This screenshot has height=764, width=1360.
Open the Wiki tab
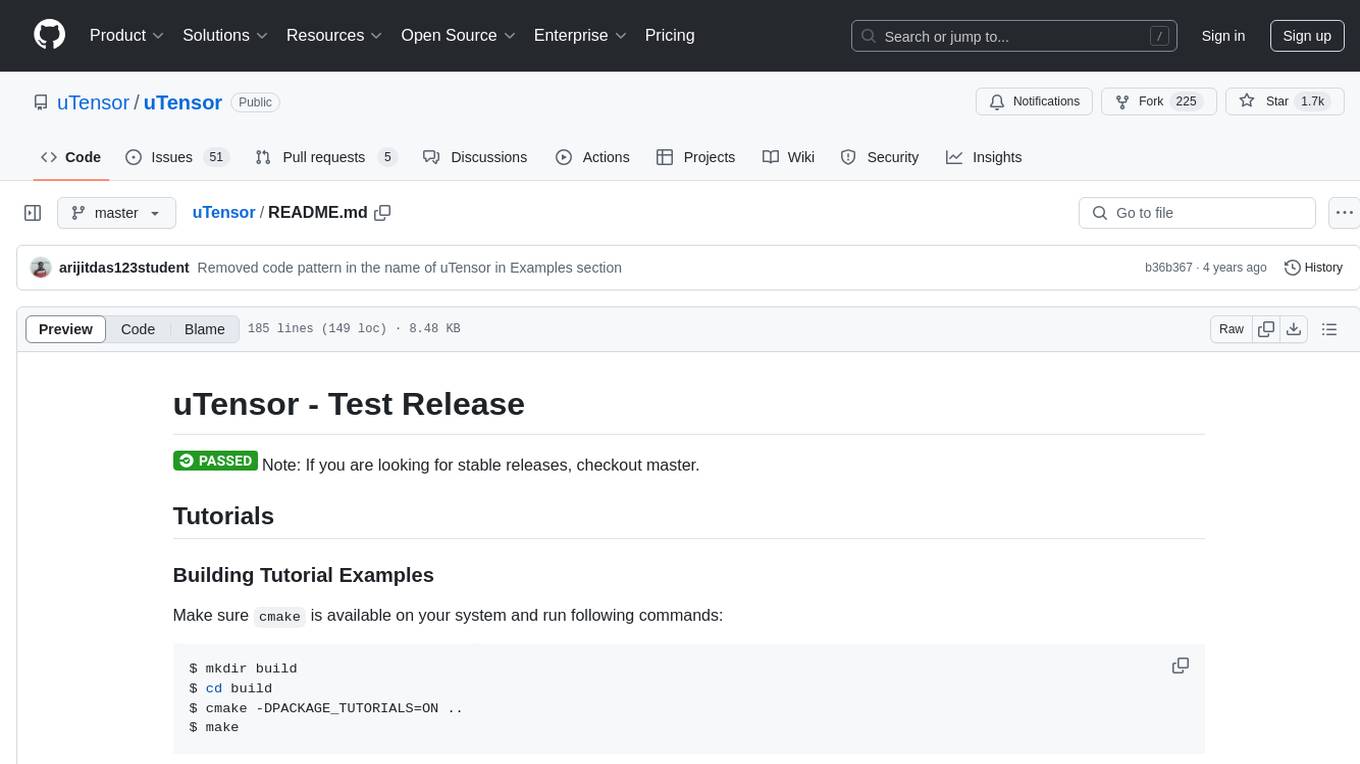pos(788,157)
